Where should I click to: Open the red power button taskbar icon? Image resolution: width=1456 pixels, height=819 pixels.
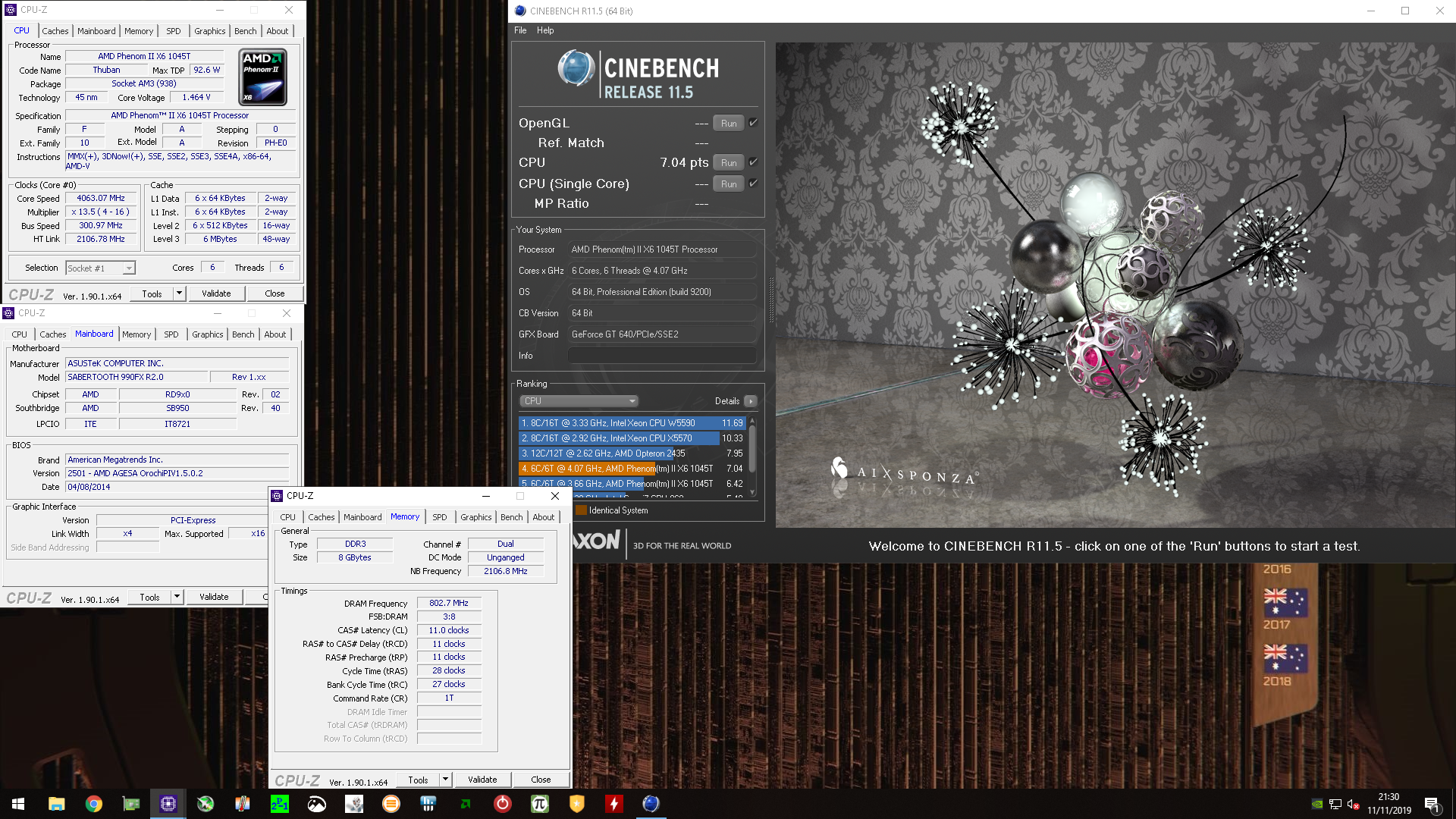503,804
